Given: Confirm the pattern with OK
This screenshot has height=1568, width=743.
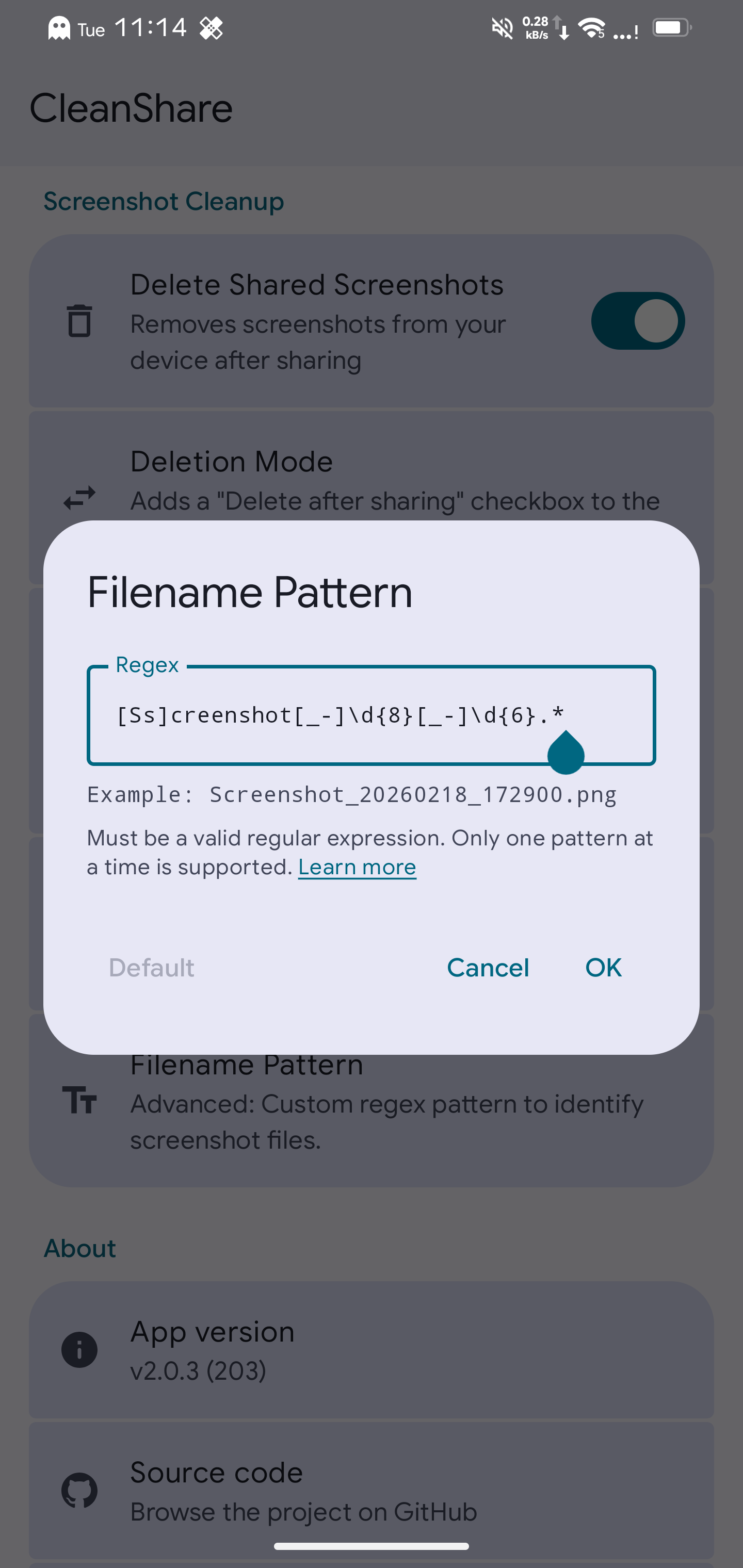Looking at the screenshot, I should [x=603, y=967].
